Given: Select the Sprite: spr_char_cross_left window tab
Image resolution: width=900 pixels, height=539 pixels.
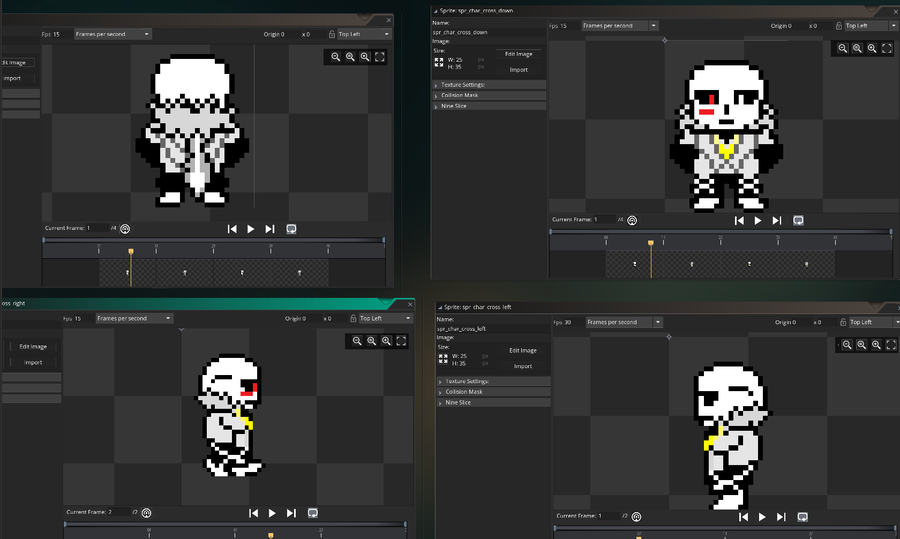Looking at the screenshot, I should pos(474,307).
